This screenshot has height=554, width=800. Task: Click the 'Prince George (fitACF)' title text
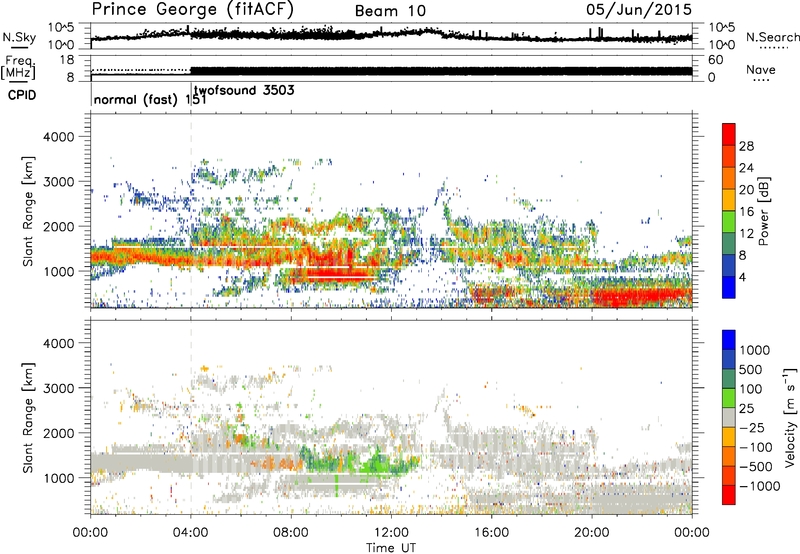192,10
